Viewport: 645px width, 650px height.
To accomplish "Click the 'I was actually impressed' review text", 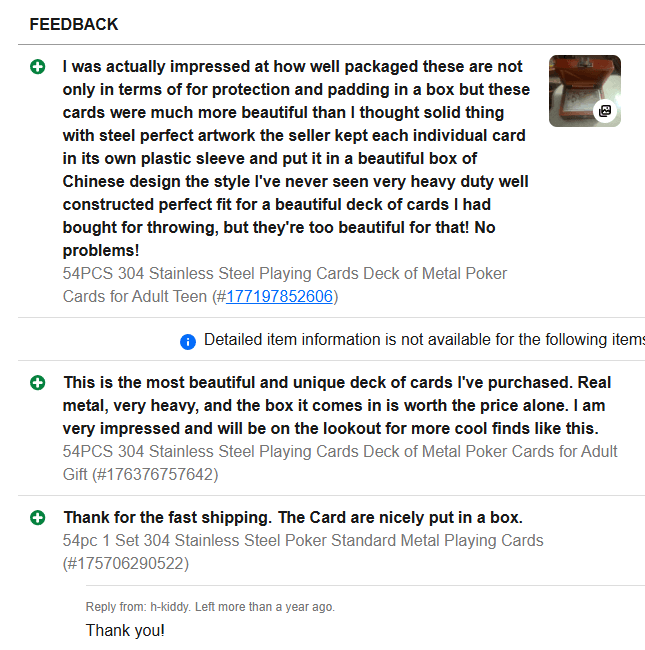I will point(296,158).
